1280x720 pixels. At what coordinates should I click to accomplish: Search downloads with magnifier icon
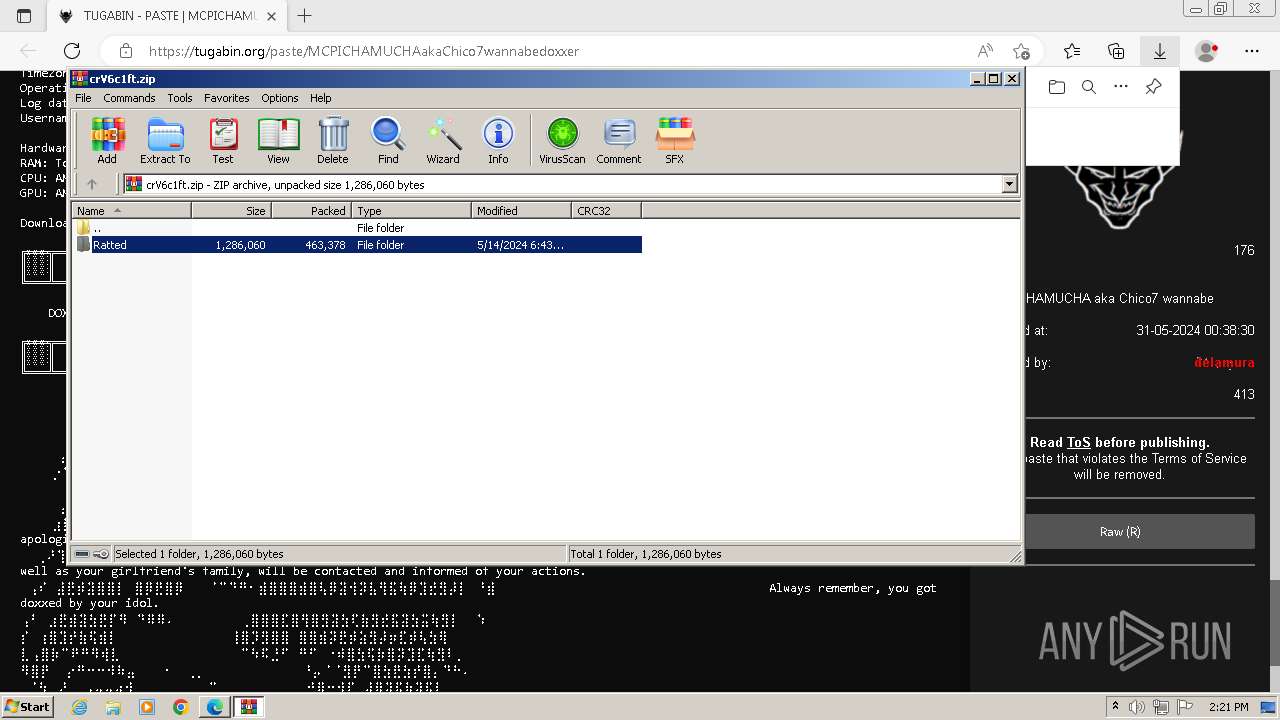click(x=1089, y=87)
